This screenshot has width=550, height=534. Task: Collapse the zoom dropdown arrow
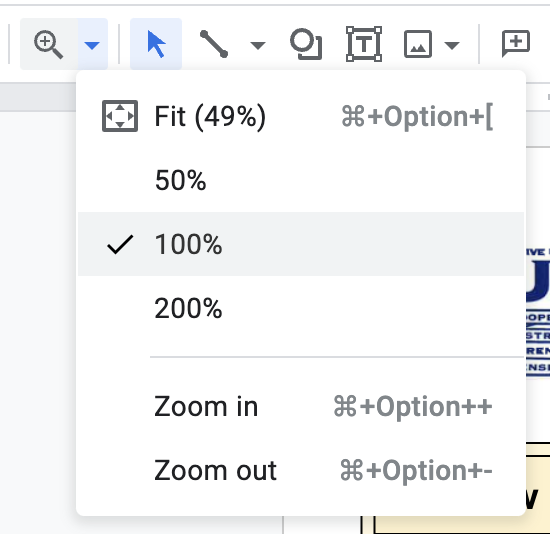[92, 45]
